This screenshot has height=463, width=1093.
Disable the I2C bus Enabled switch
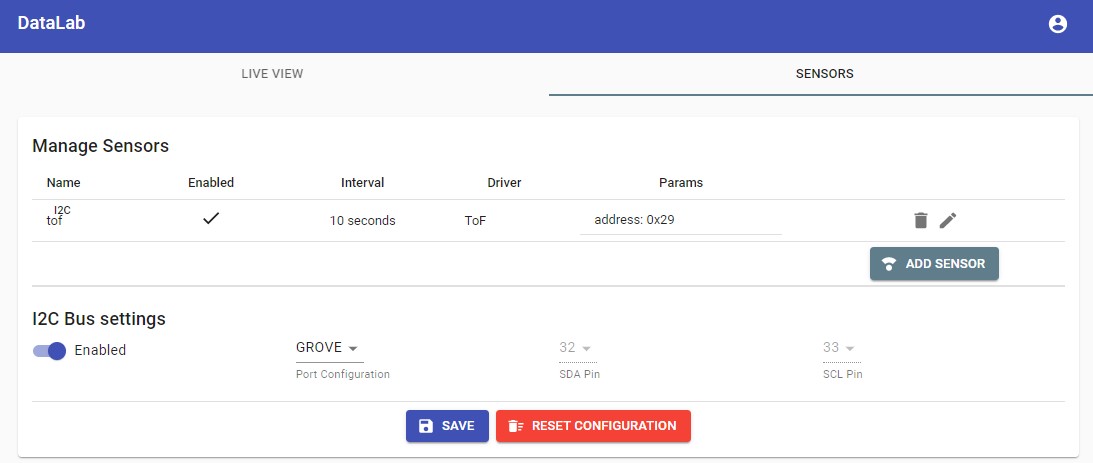50,351
